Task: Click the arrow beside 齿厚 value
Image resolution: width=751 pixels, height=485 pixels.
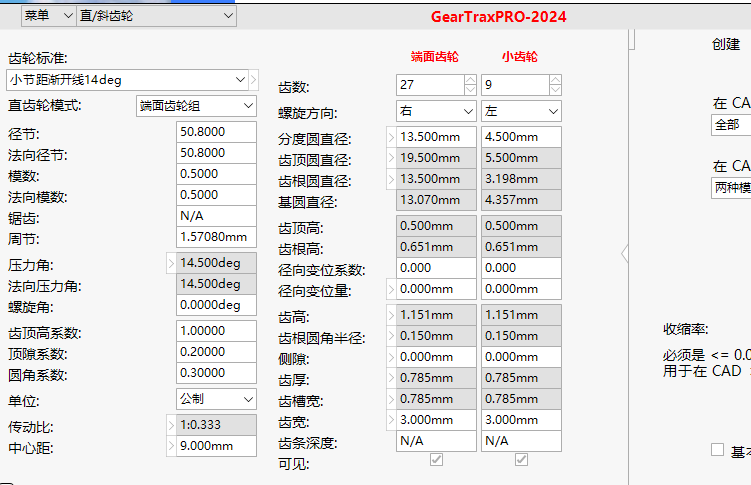Action: (391, 378)
